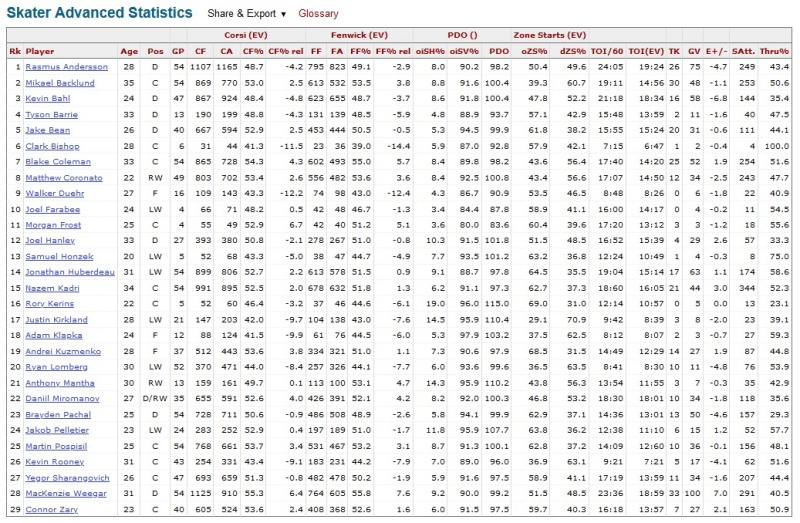Click the Zone Starts (EV) group header
The height and width of the screenshot is (523, 800).
pyautogui.click(x=549, y=35)
